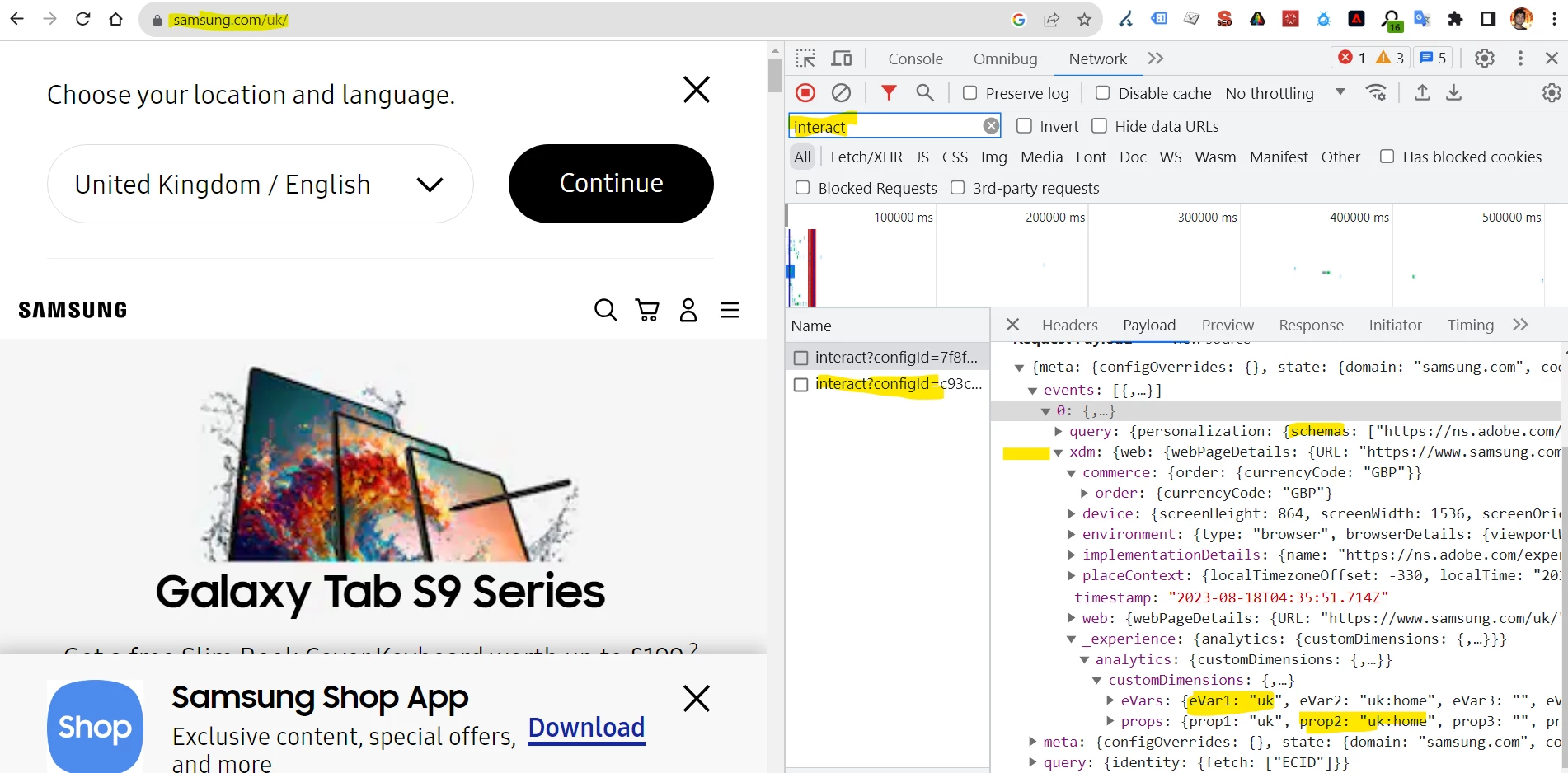Show more request detail tabs chevron
This screenshot has width=1568, height=773.
(x=1521, y=325)
